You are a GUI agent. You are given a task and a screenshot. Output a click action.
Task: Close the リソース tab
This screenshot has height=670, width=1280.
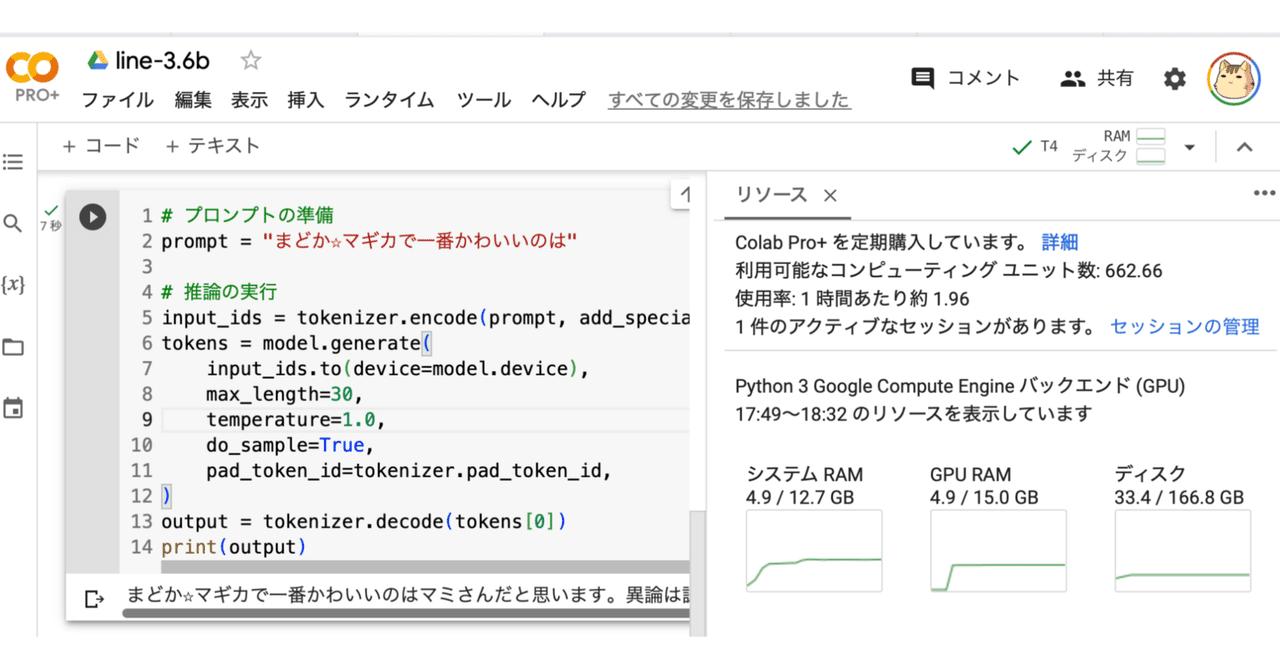point(830,196)
